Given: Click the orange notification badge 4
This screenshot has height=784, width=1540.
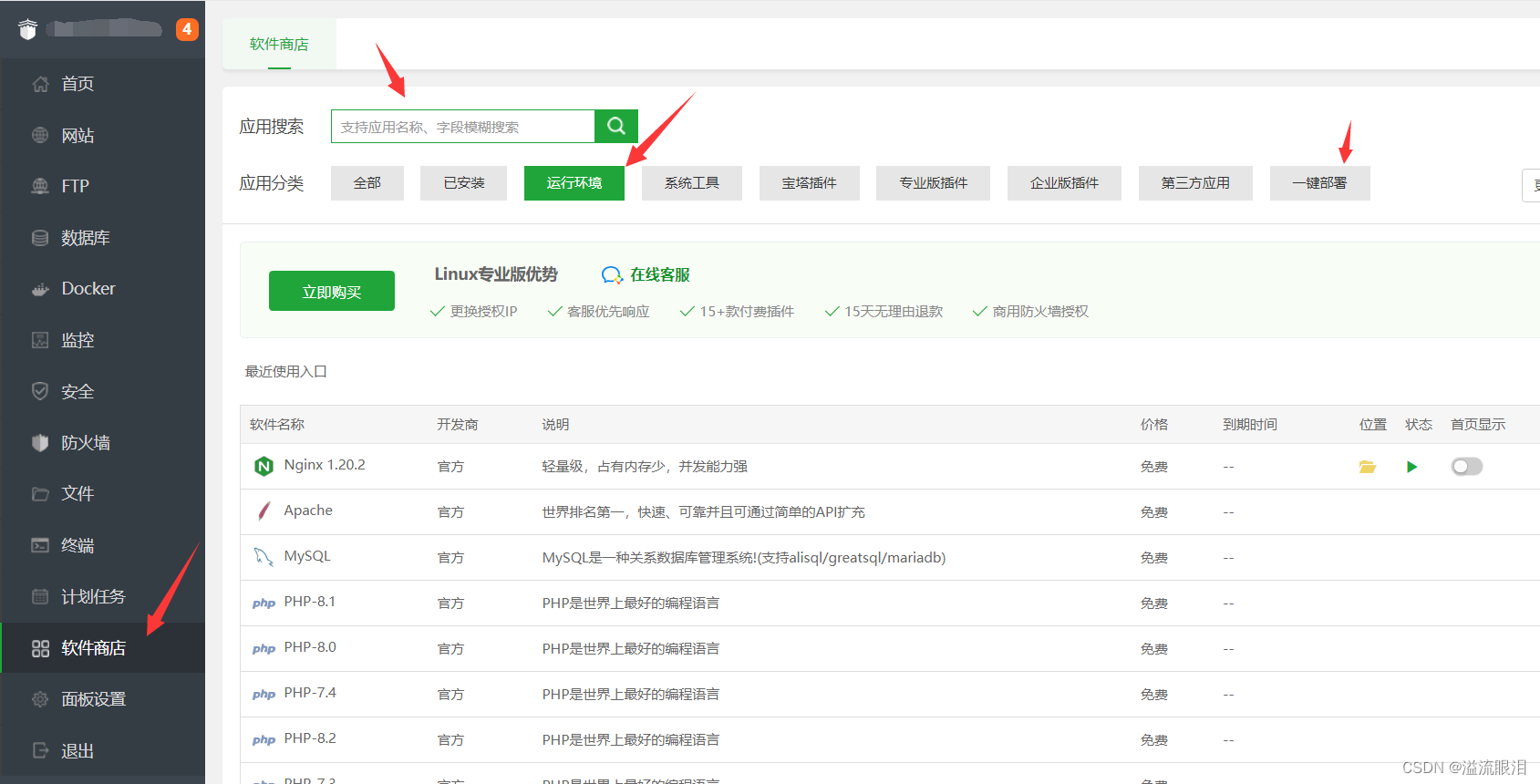Looking at the screenshot, I should pos(187,29).
